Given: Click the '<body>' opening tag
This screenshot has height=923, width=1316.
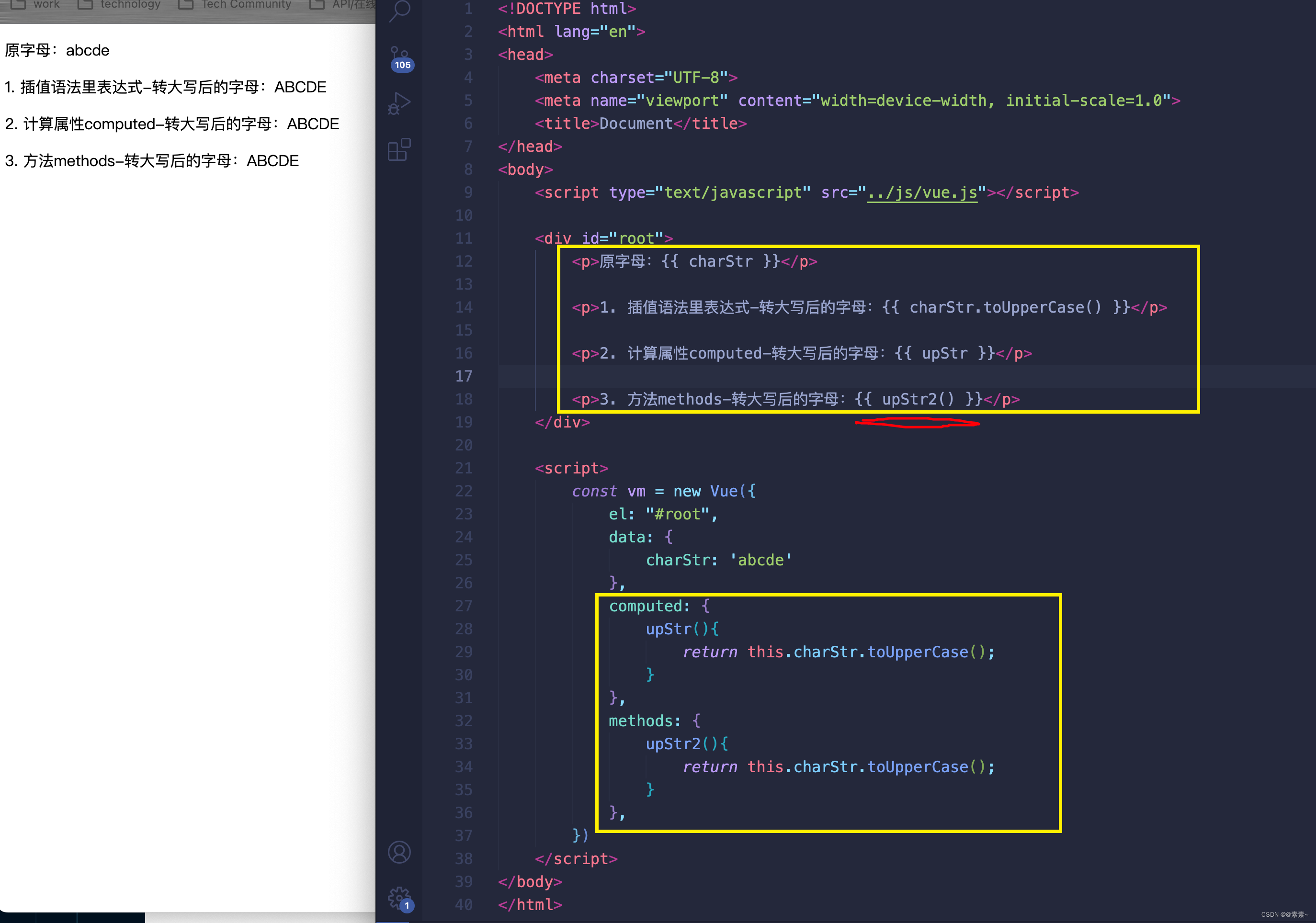Looking at the screenshot, I should (x=526, y=169).
